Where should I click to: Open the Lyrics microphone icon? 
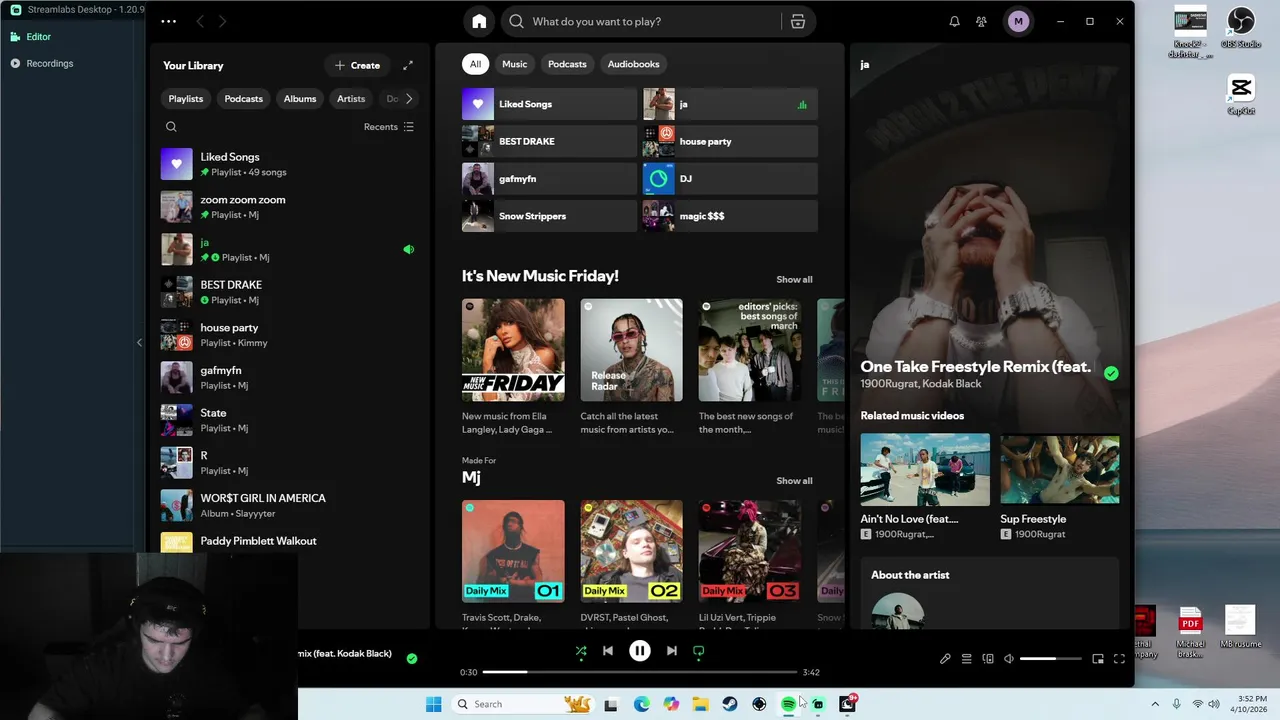945,659
